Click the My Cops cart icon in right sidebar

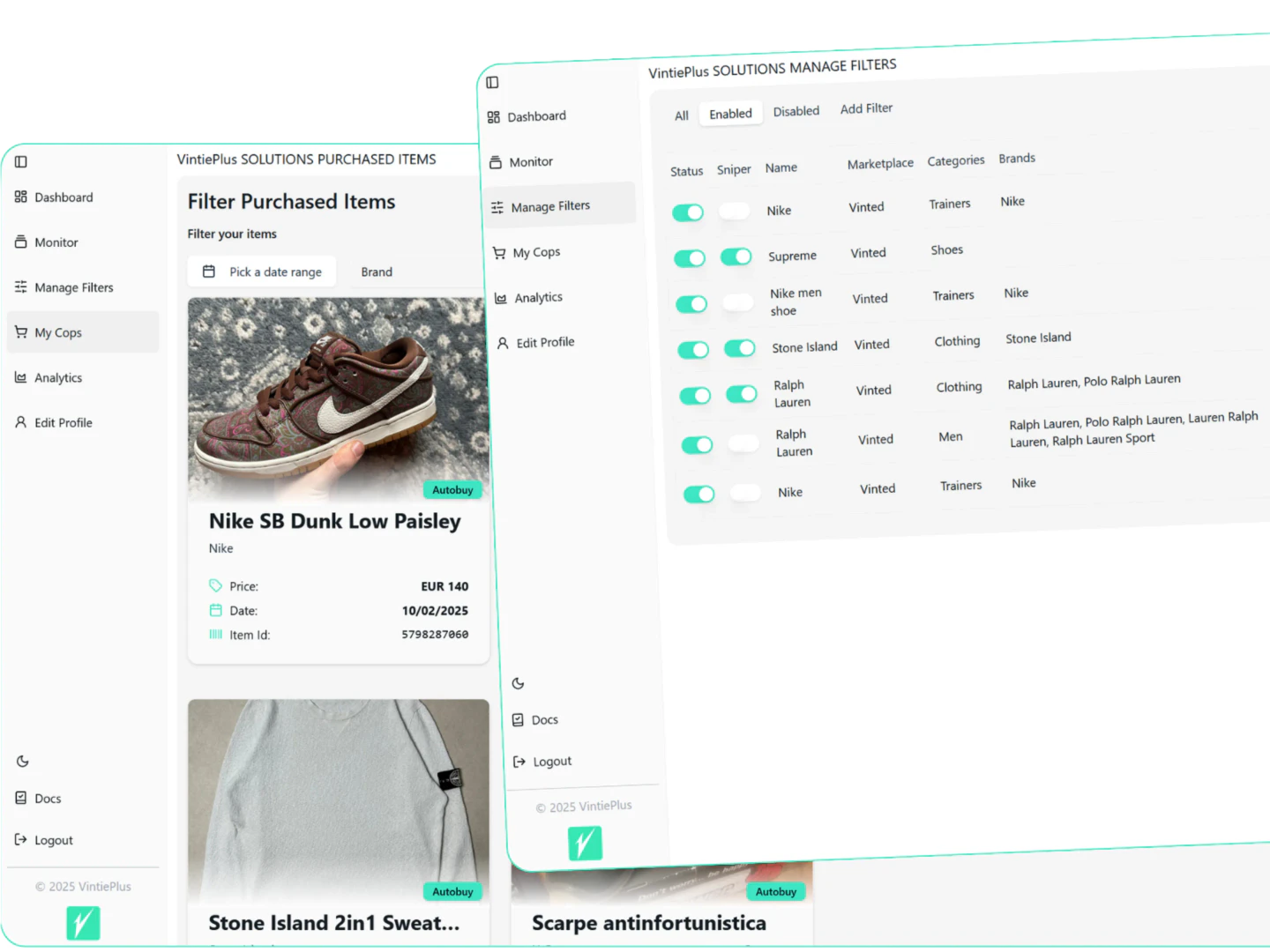[499, 253]
